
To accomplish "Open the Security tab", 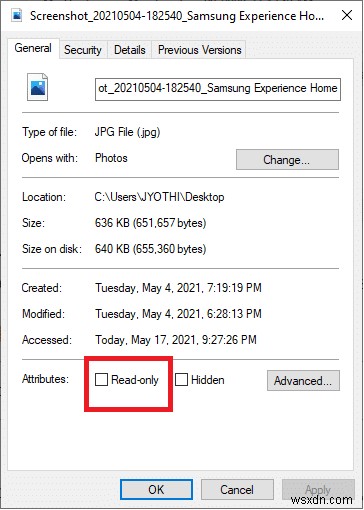I will [83, 50].
